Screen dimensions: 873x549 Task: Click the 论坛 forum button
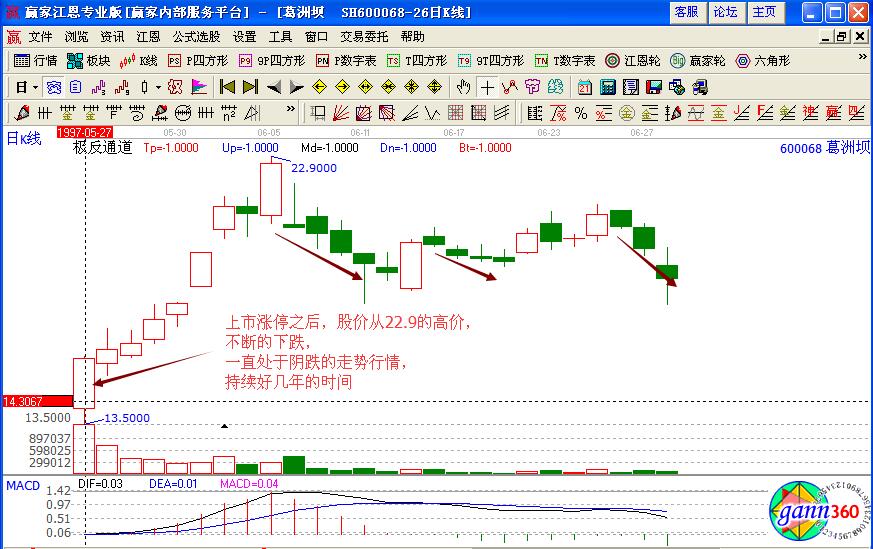tap(725, 12)
